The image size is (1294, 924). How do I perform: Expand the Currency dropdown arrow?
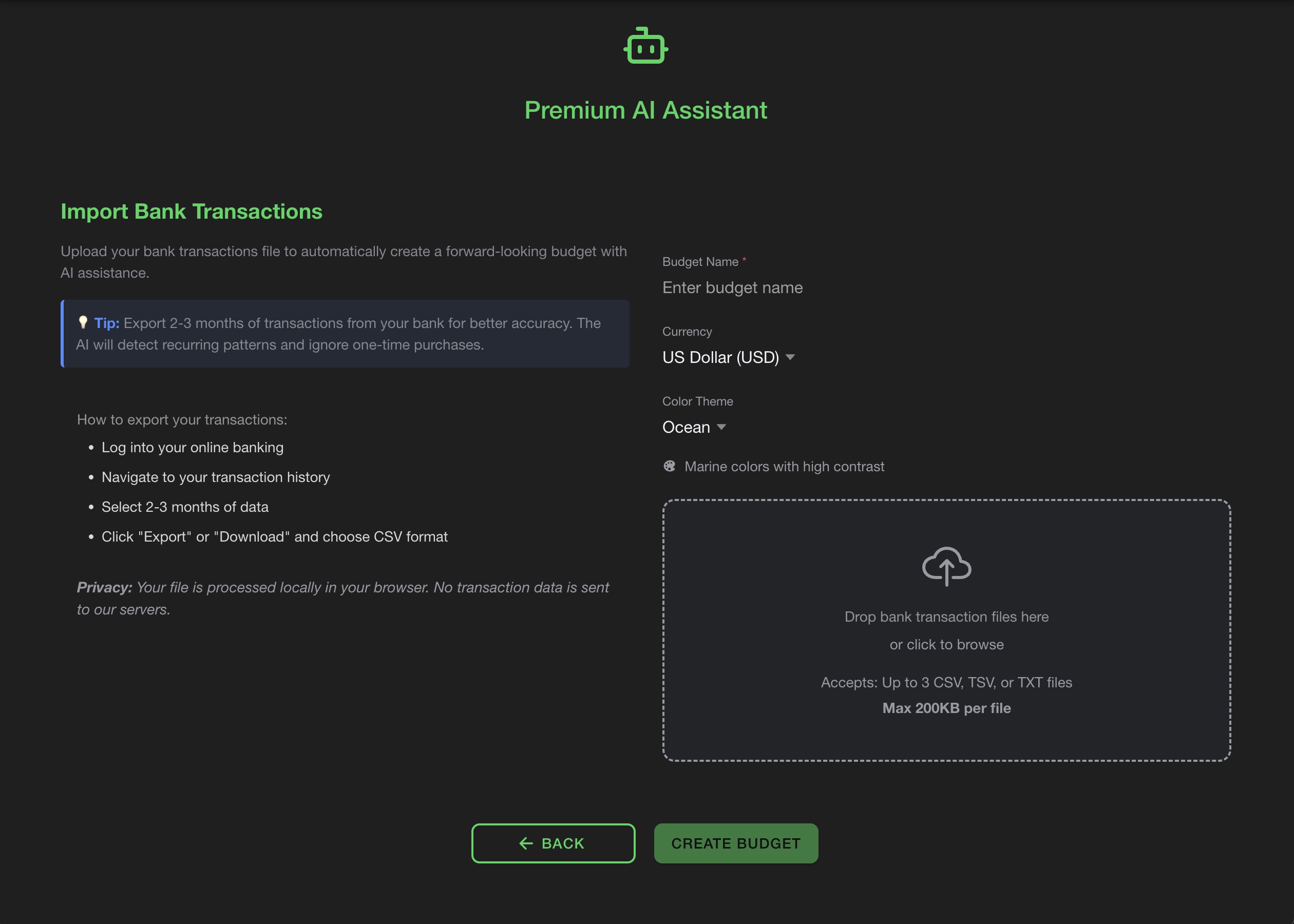tap(790, 357)
